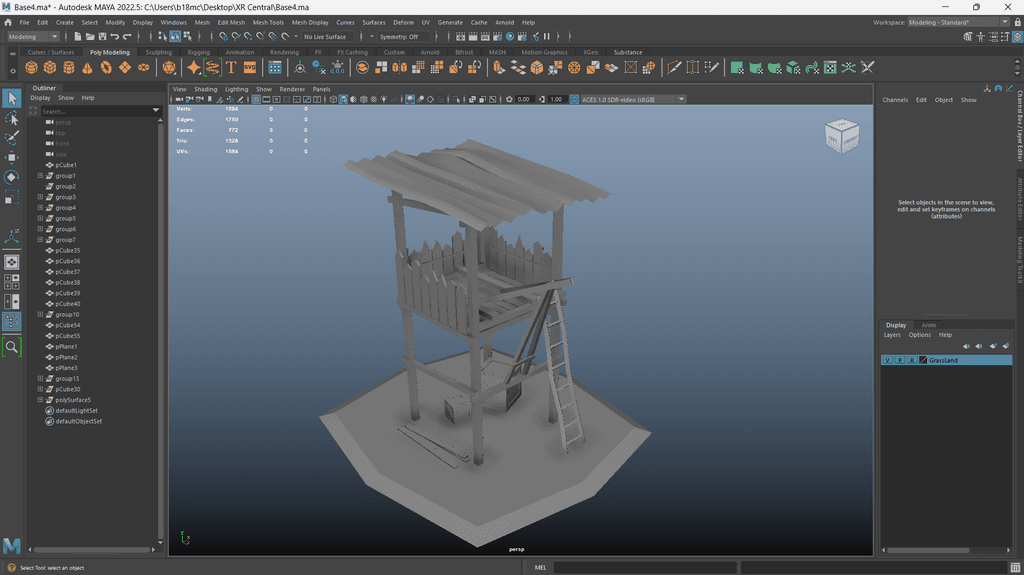Click the view cube in the viewport
This screenshot has height=575, width=1024.
tap(840, 137)
